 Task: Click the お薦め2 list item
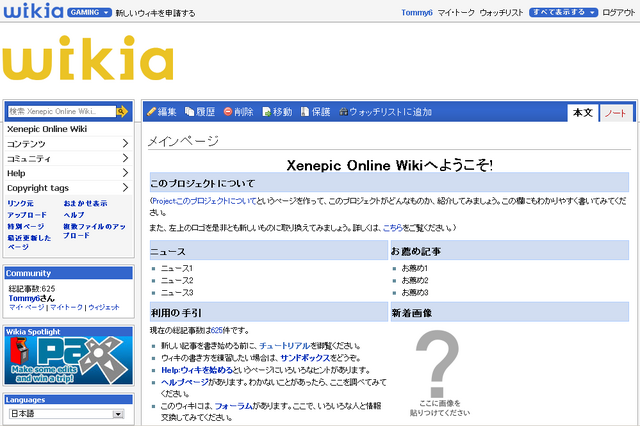(x=415, y=280)
